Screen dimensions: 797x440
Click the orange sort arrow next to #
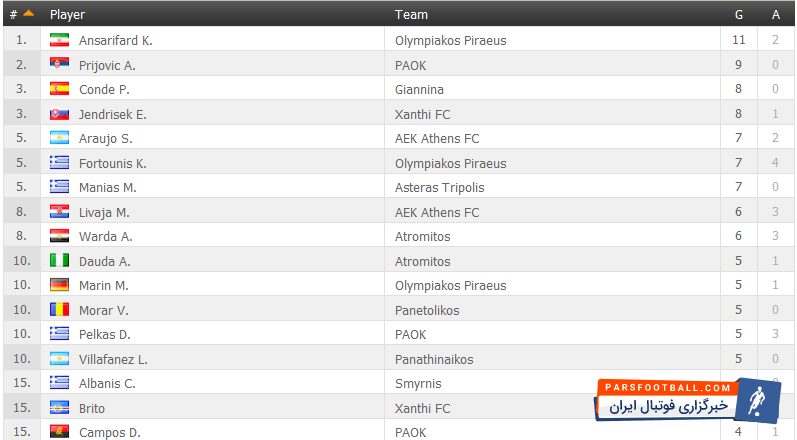point(28,14)
